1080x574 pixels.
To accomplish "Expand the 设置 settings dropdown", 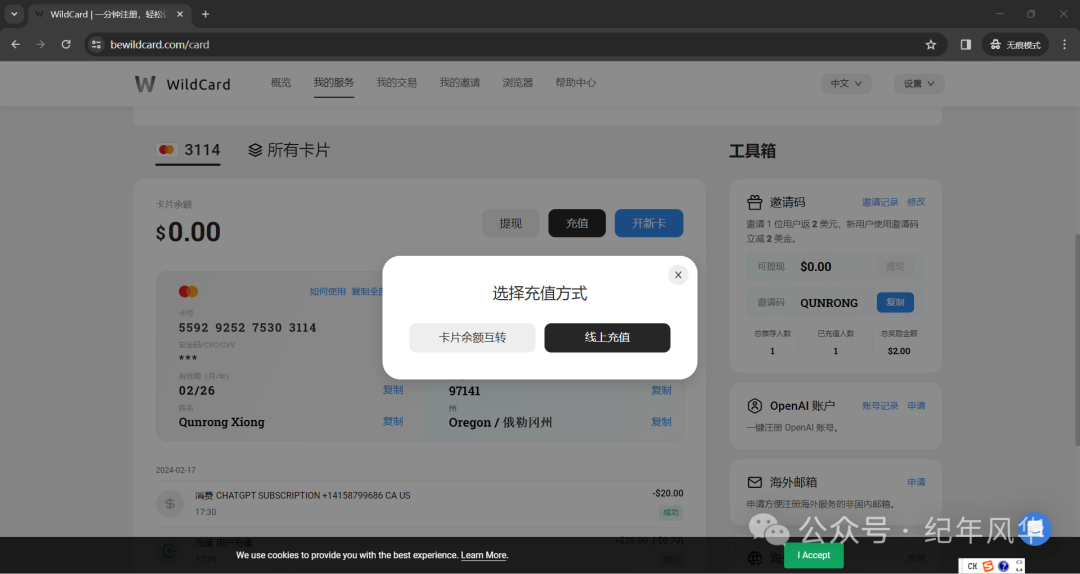I will 918,84.
